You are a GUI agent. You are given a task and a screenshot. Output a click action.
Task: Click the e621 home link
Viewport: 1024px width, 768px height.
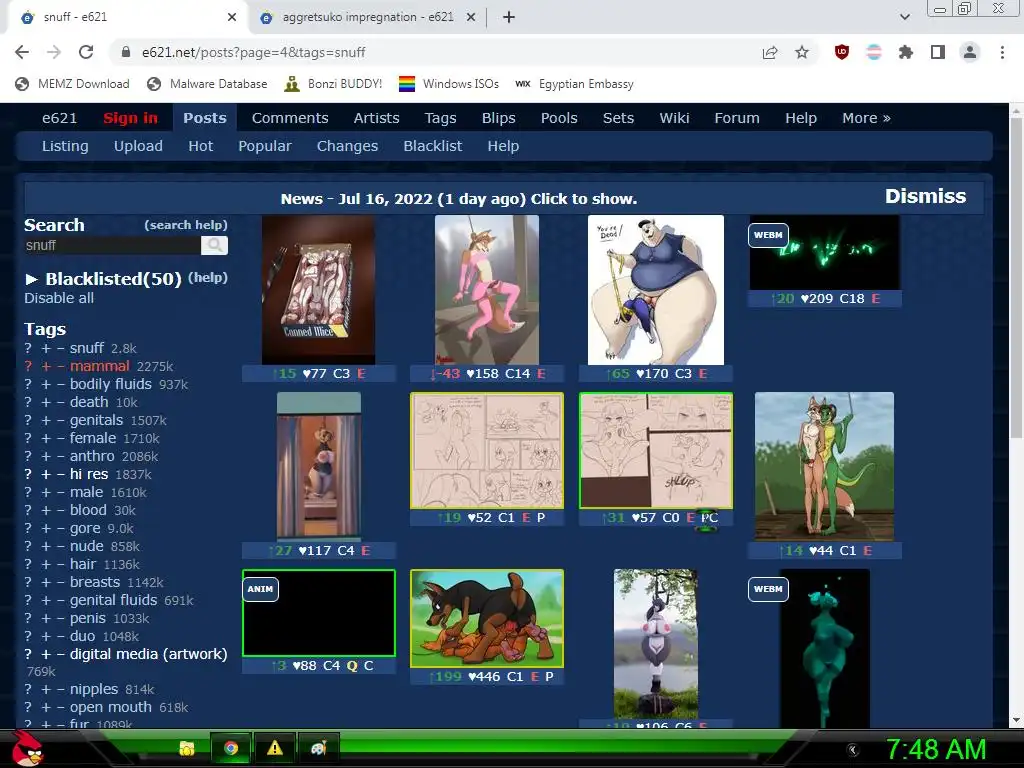(x=59, y=118)
